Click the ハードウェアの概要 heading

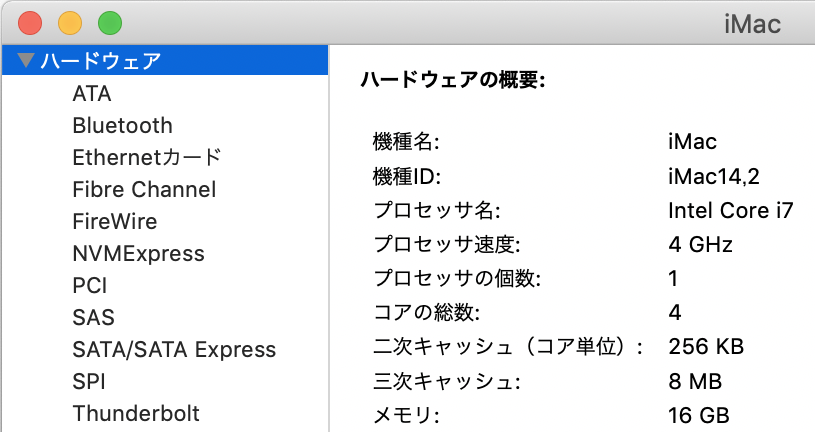click(453, 80)
